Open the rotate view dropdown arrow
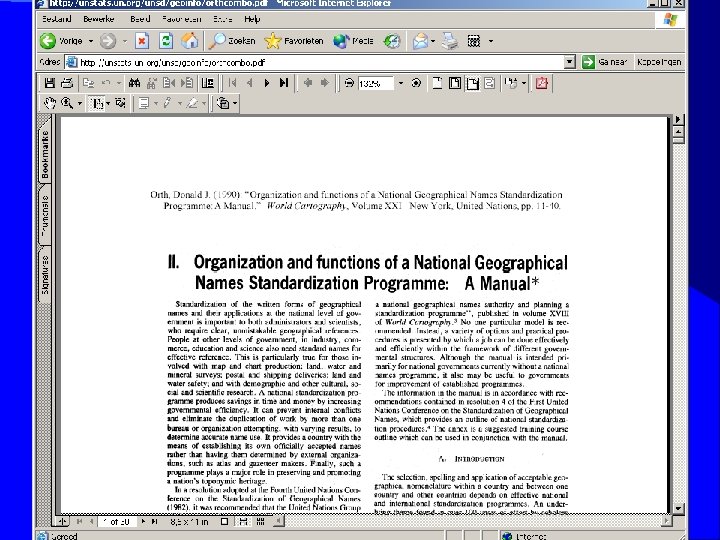This screenshot has height=540, width=720. tap(524, 84)
